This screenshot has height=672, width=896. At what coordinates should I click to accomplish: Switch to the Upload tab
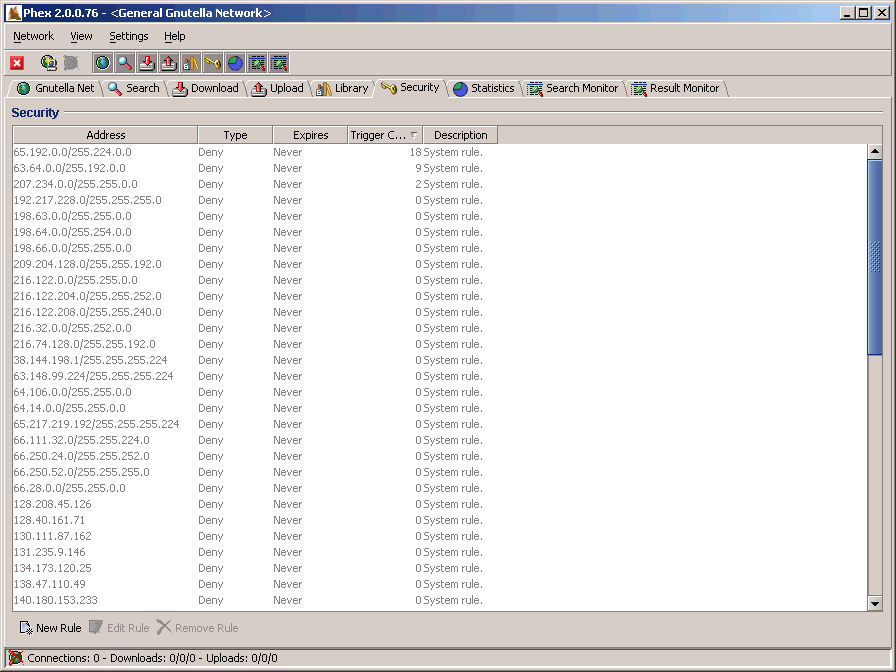point(278,88)
